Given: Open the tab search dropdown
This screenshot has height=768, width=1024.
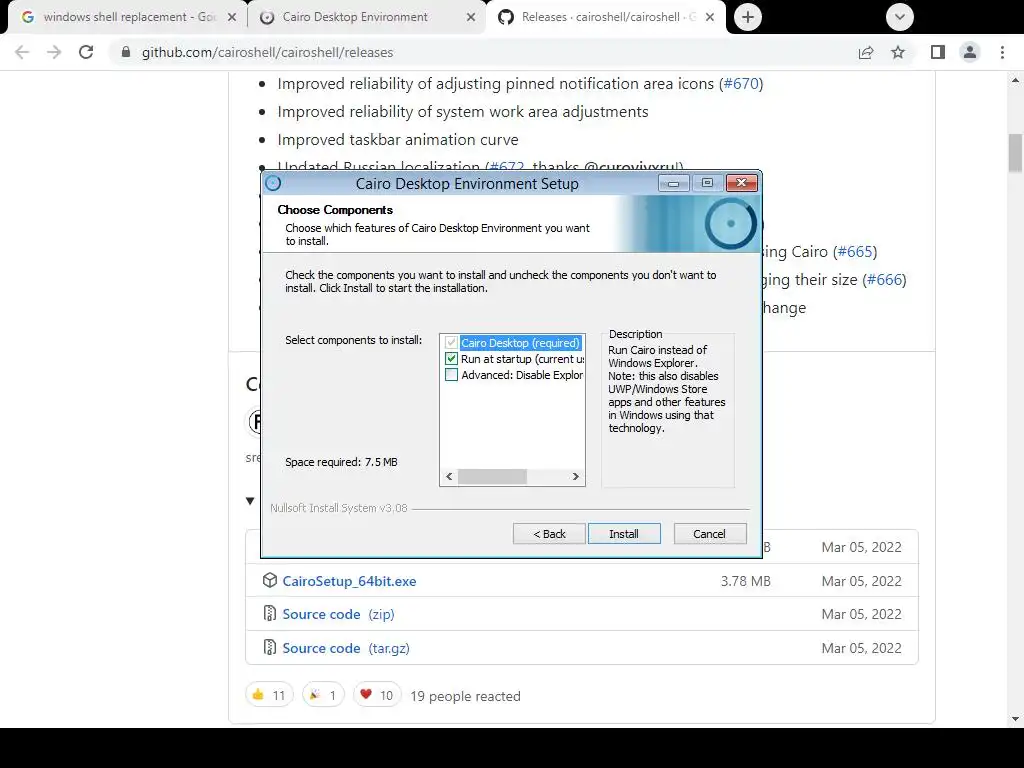Looking at the screenshot, I should (x=900, y=17).
